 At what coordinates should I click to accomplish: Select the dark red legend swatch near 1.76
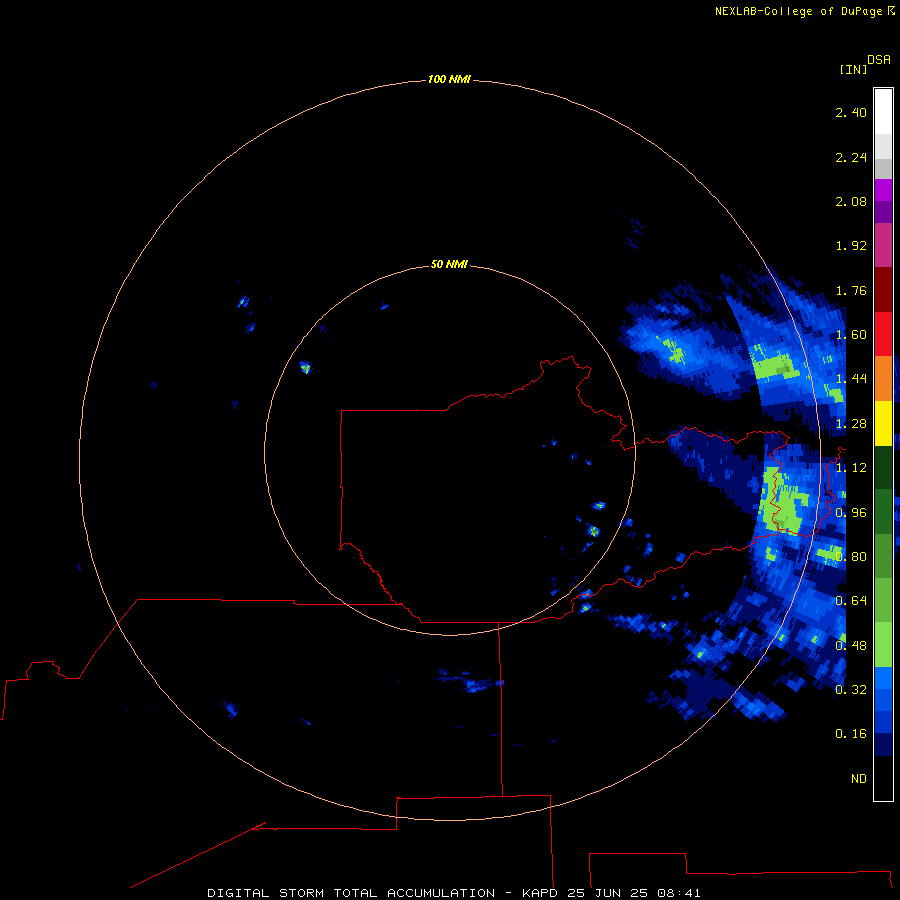point(883,289)
